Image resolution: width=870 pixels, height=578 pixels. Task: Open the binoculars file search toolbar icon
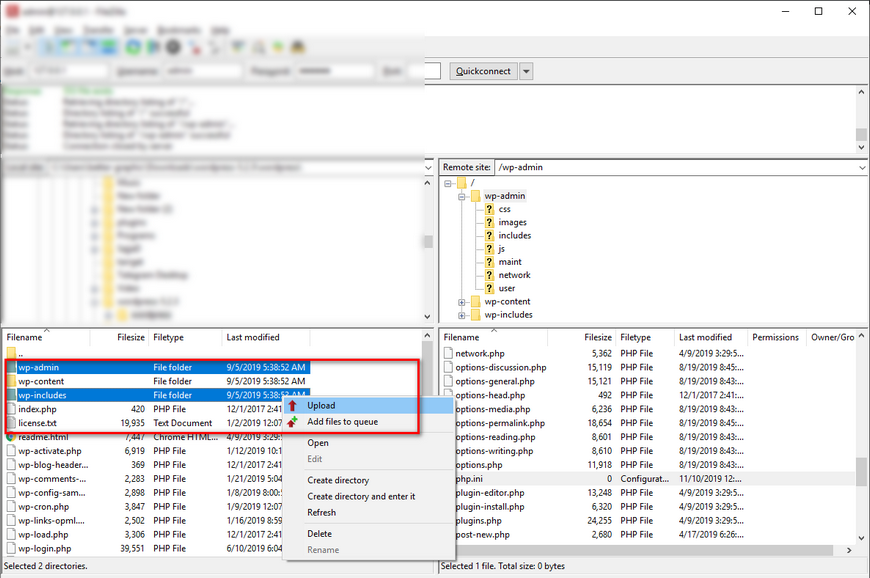(298, 48)
